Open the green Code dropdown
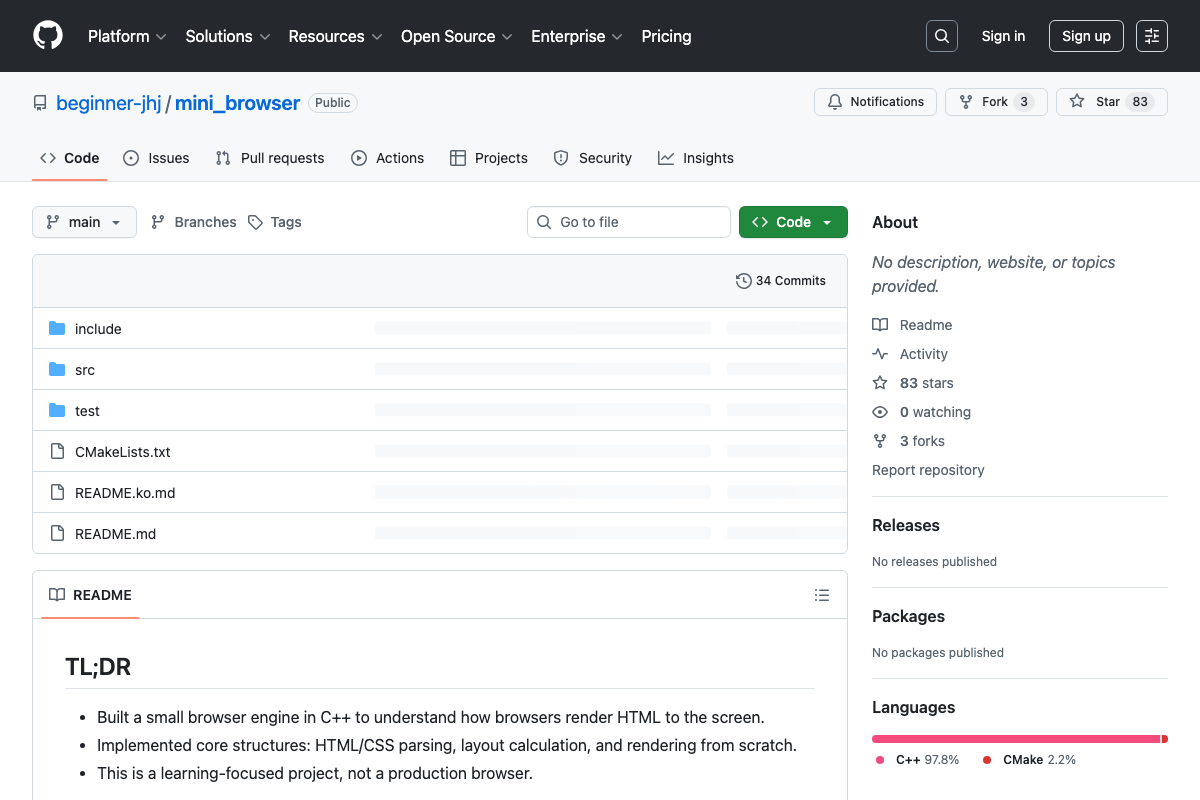 [793, 222]
